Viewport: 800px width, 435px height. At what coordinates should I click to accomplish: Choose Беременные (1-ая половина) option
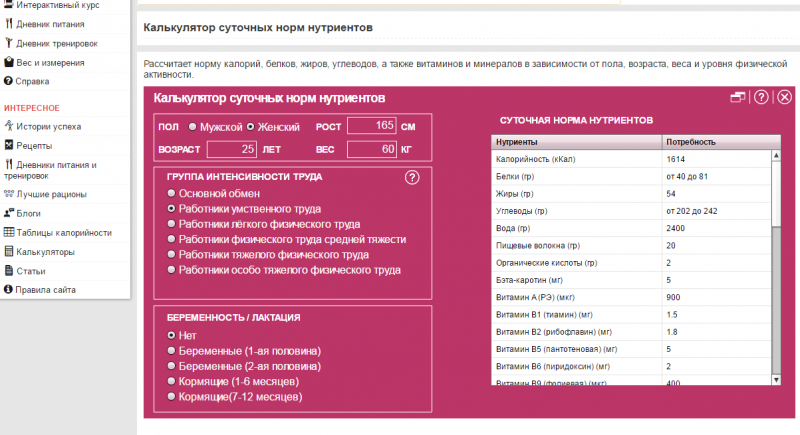pyautogui.click(x=172, y=351)
